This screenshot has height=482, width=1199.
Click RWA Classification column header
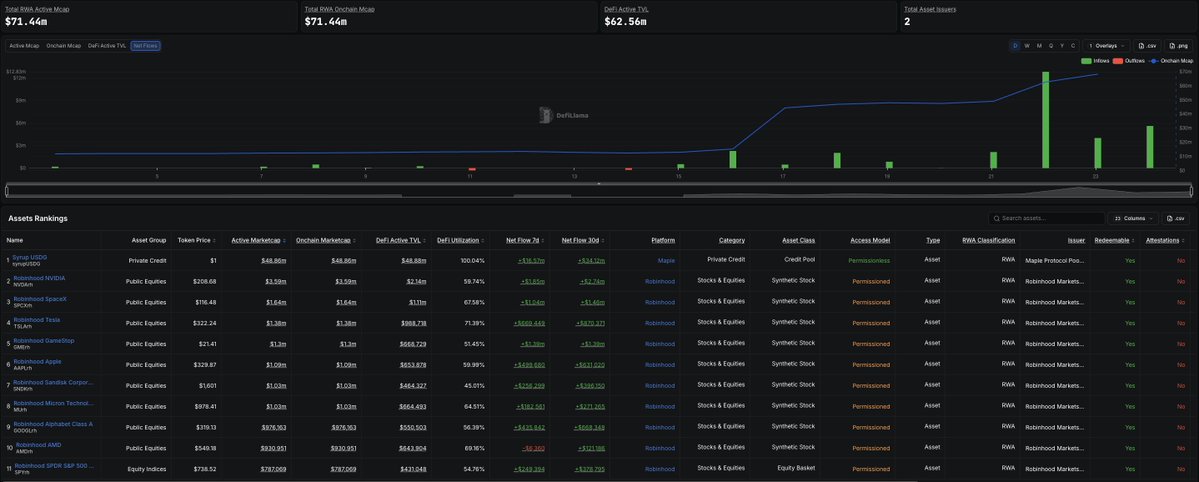(989, 240)
